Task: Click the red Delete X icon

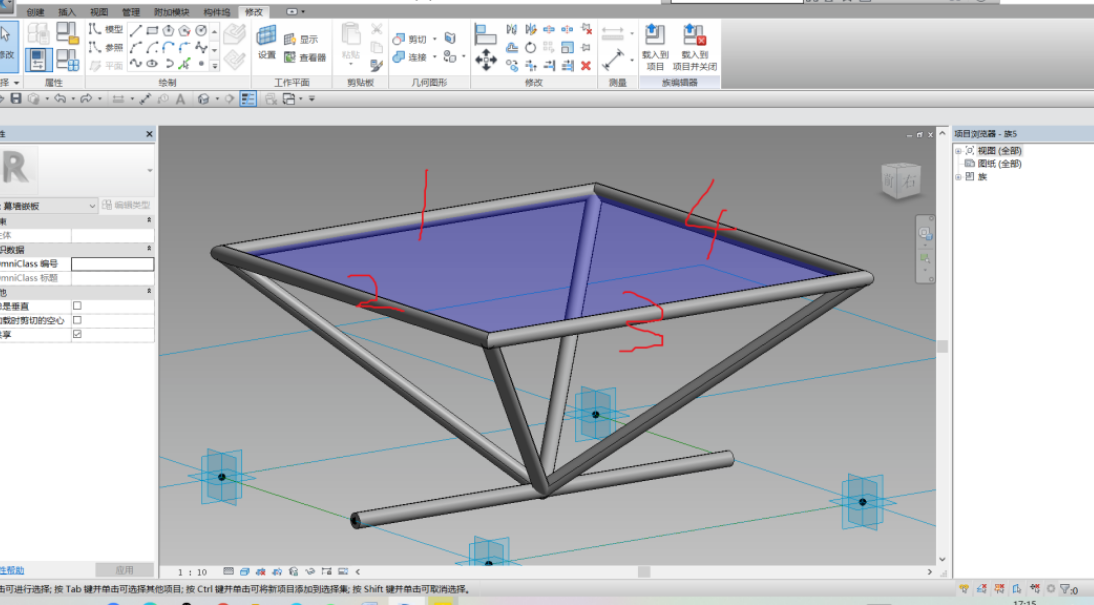Action: pos(586,66)
